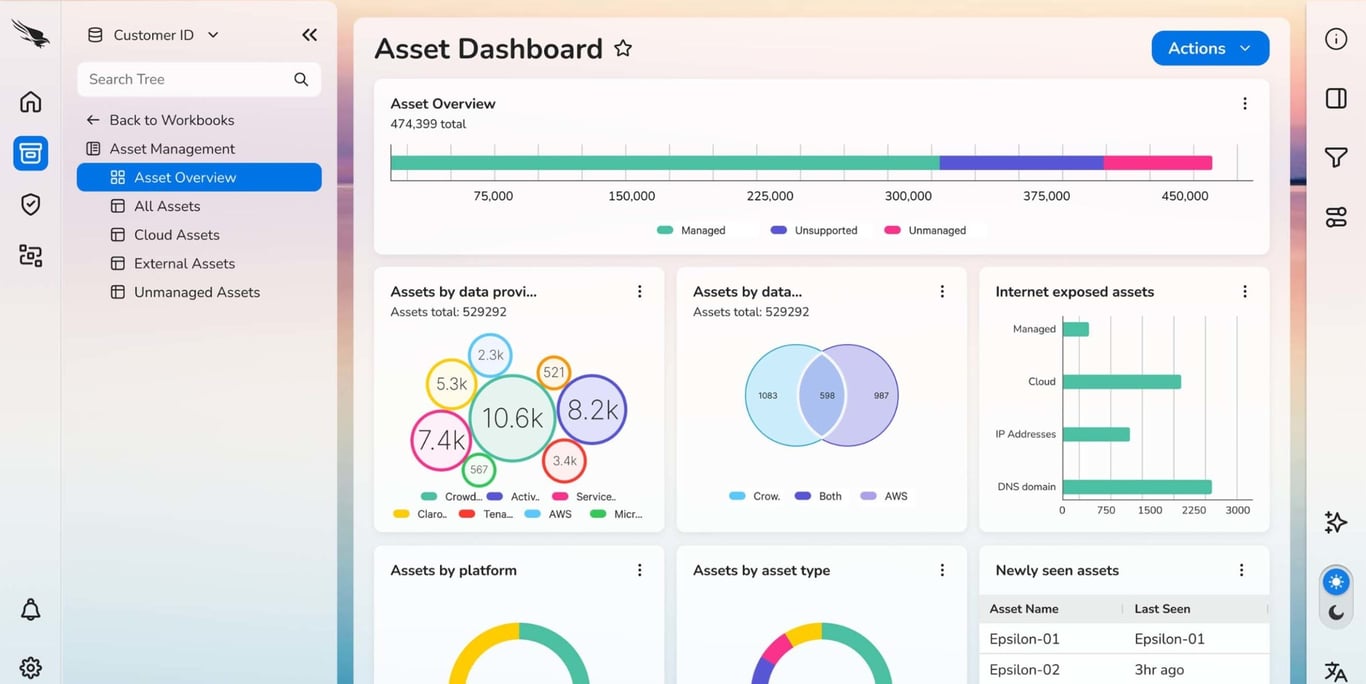Select Unmanaged Assets in the tree
This screenshot has width=1366, height=684.
point(196,292)
